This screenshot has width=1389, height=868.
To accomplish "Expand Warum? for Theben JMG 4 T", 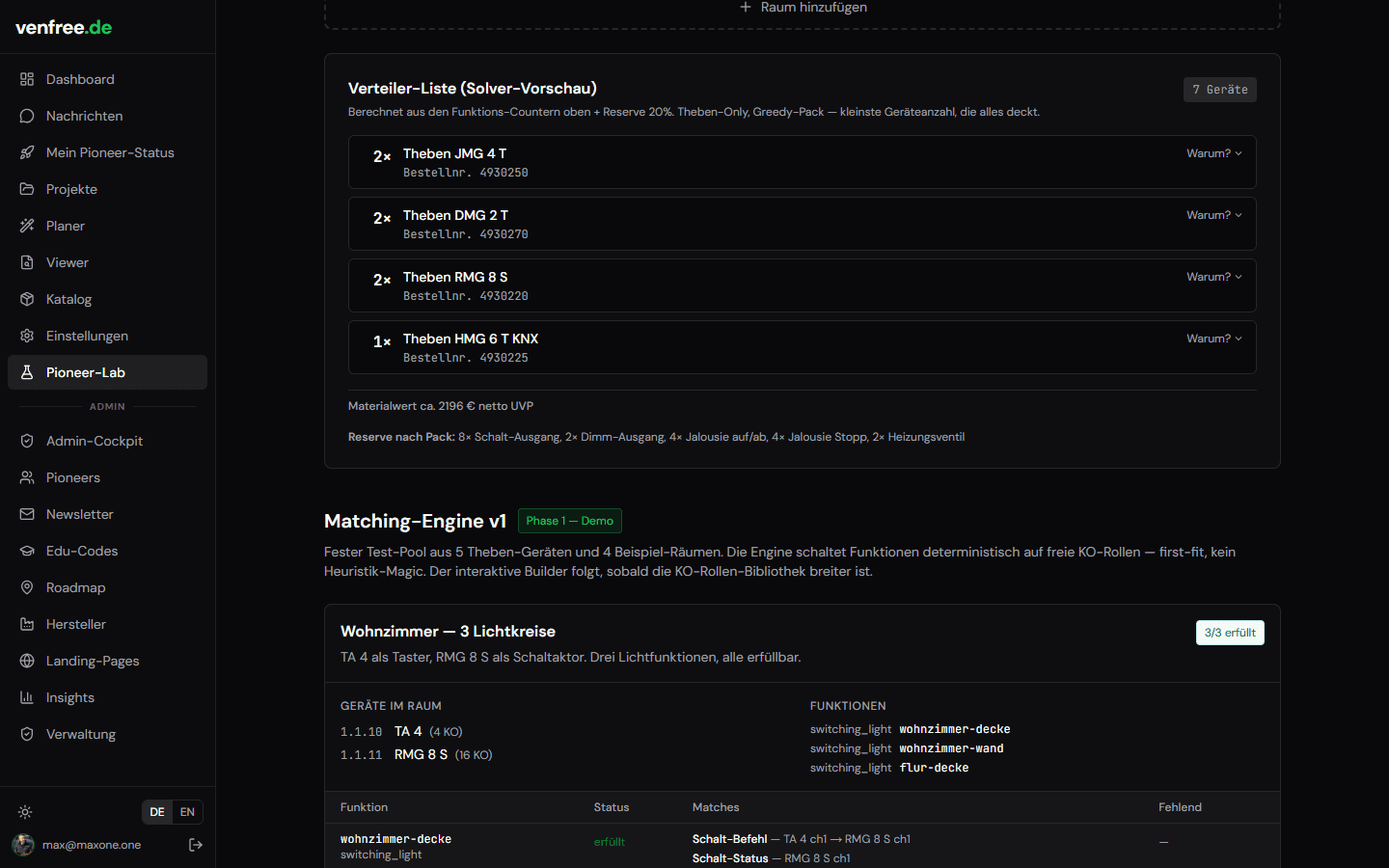I will click(x=1214, y=153).
